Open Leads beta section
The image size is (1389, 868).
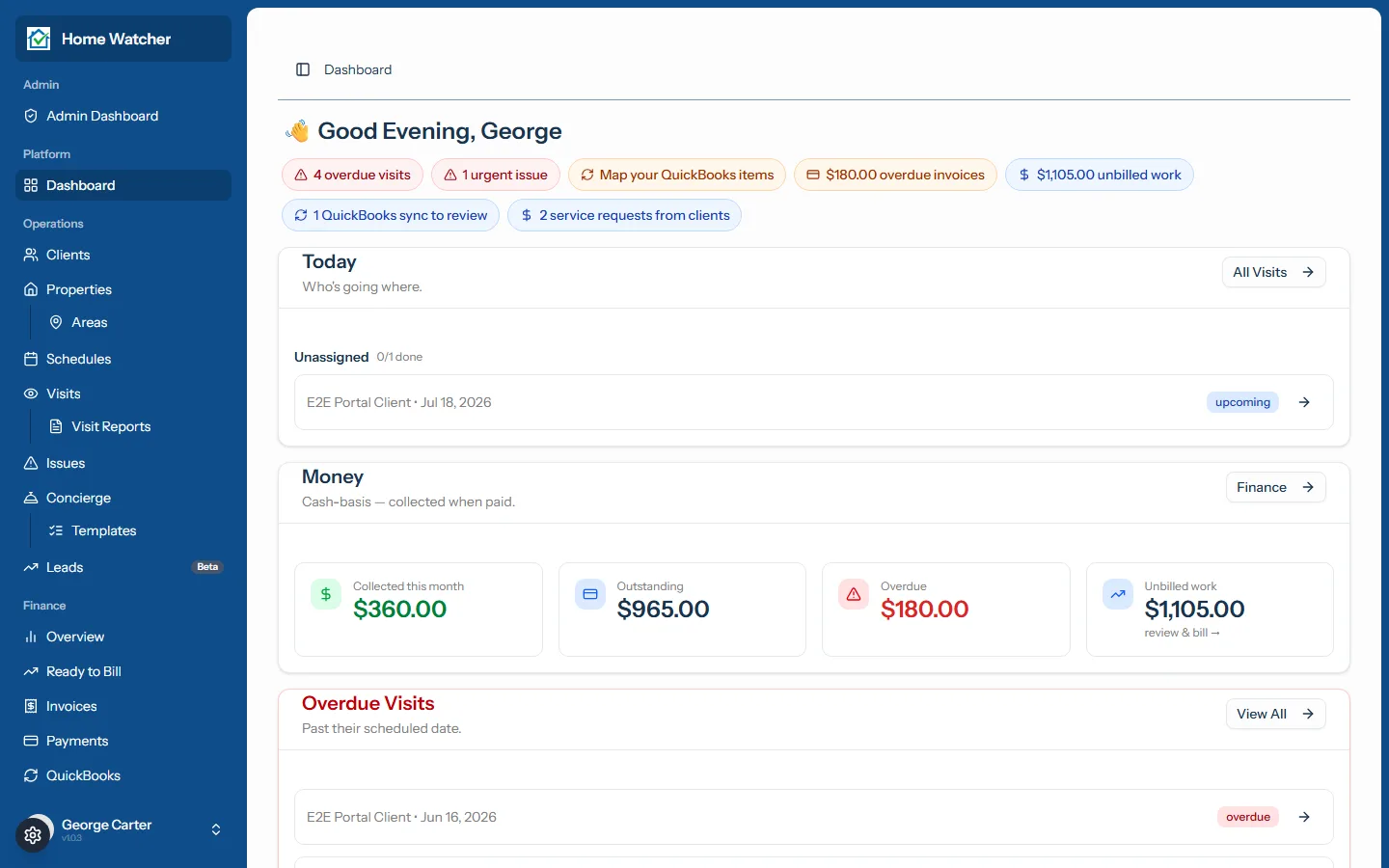[123, 567]
